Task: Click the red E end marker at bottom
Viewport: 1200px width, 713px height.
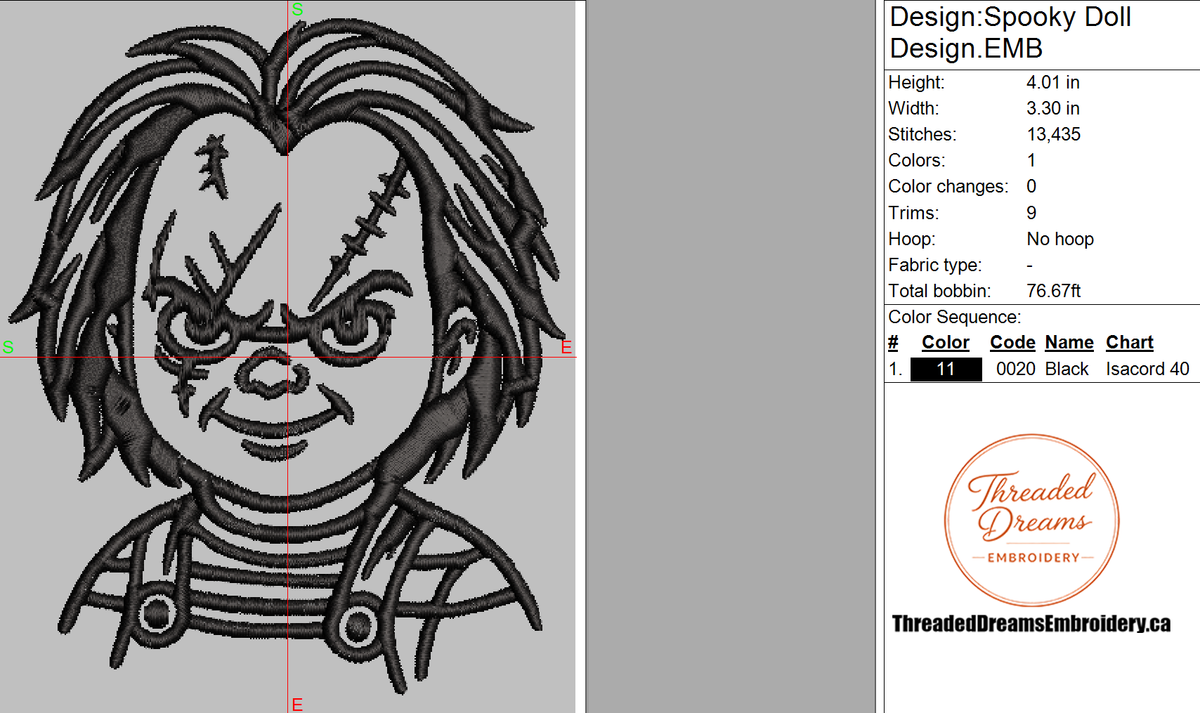Action: pos(297,704)
